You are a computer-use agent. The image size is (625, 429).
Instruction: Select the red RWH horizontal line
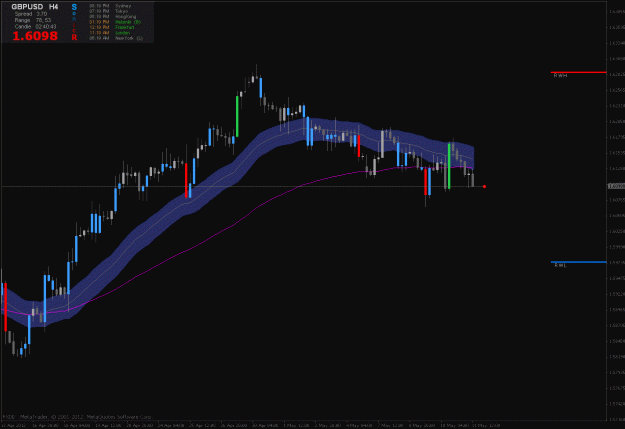click(578, 72)
